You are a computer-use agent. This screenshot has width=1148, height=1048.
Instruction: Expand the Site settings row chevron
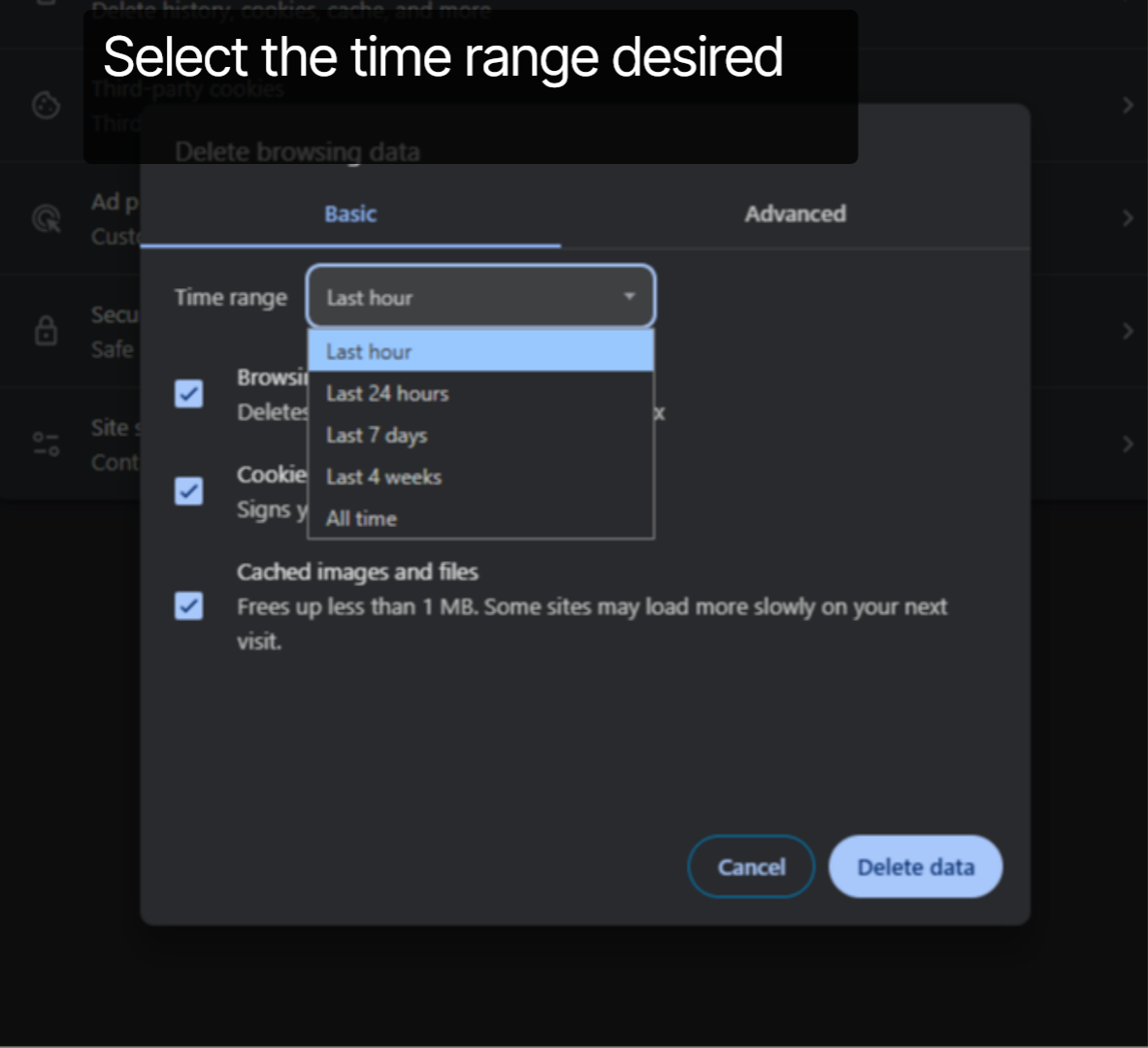point(1127,443)
